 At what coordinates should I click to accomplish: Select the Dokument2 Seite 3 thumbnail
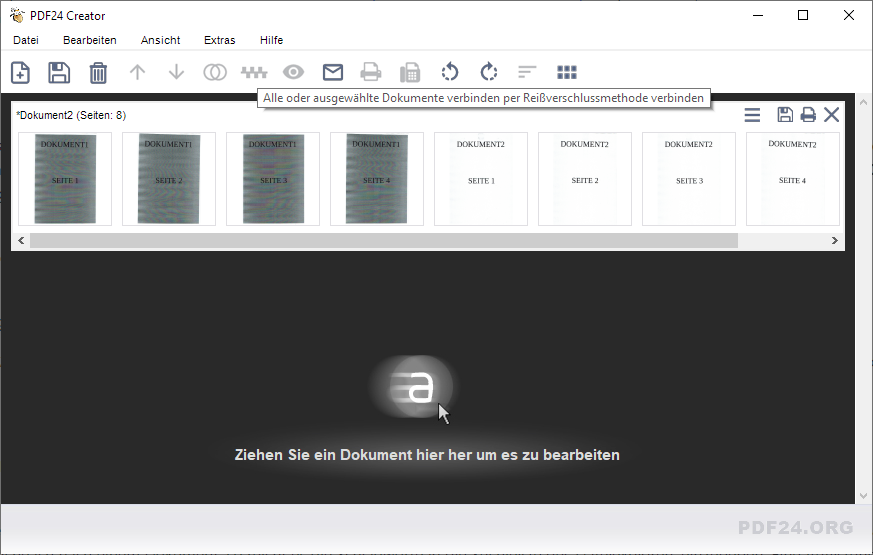coord(688,179)
